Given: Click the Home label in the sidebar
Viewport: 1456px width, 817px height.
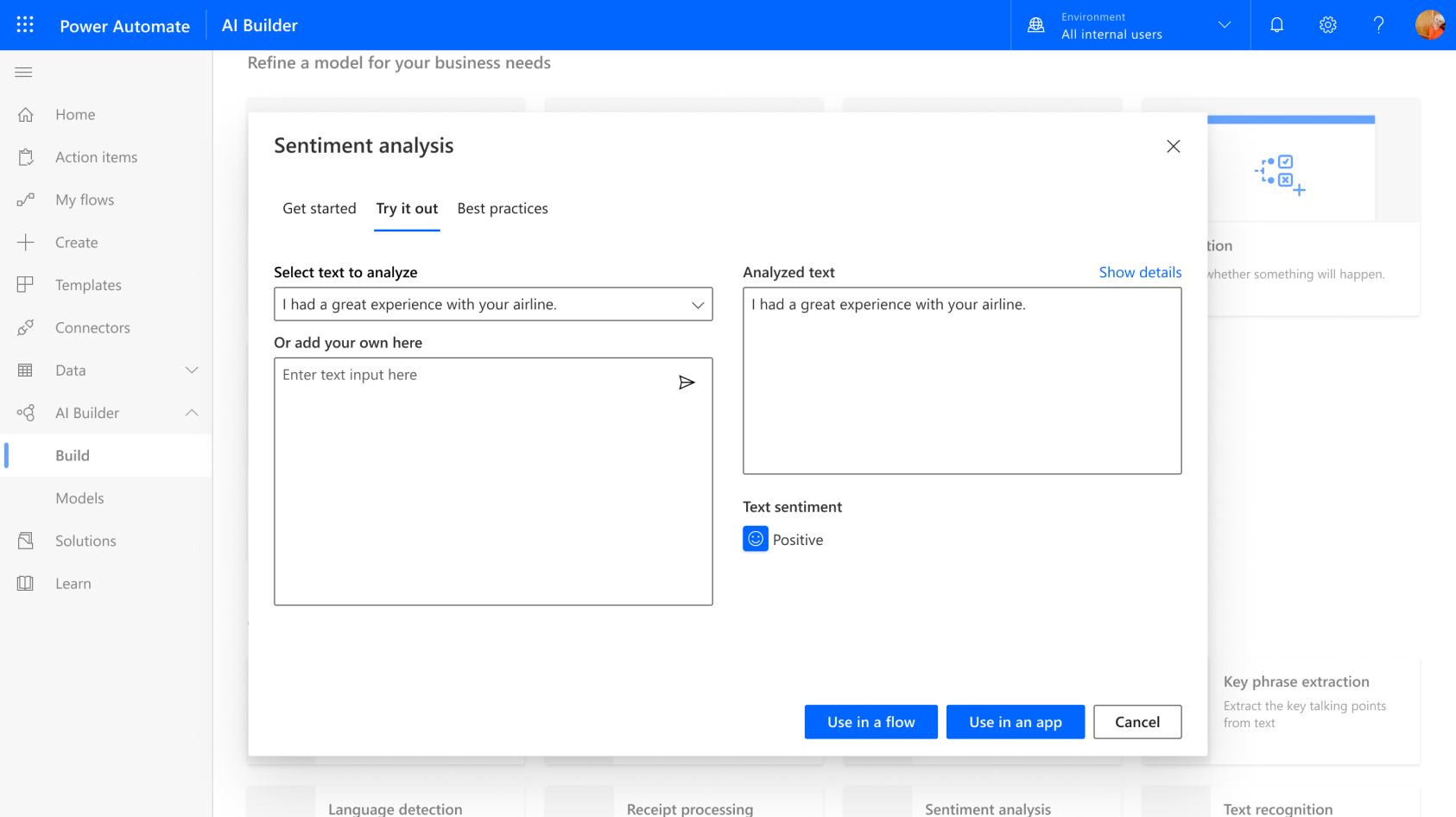Looking at the screenshot, I should click(x=75, y=114).
